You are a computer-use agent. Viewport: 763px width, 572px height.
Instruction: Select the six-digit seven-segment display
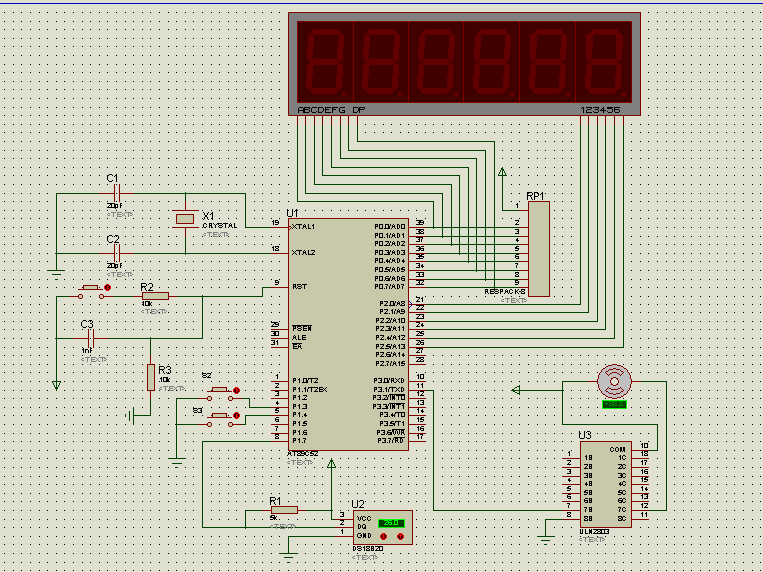(464, 64)
